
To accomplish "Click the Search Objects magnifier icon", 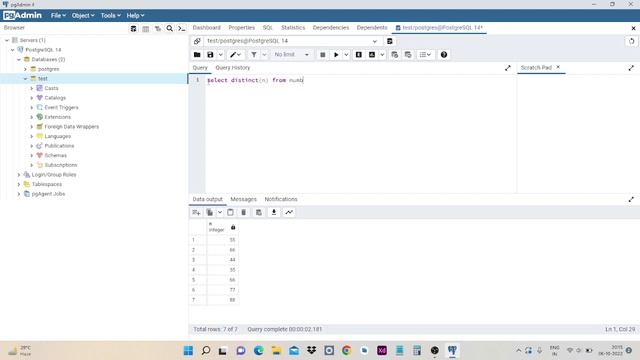I will [169, 29].
